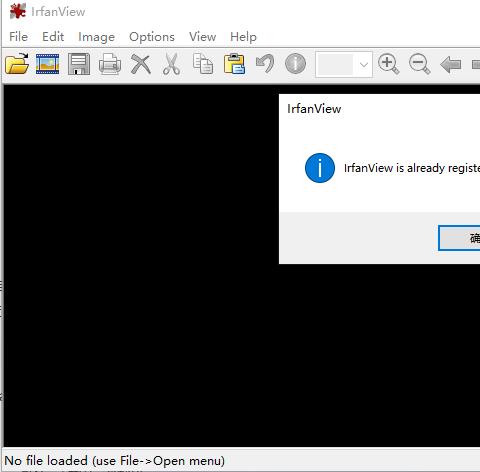The image size is (480, 472).
Task: Open the Edit menu
Action: tap(53, 37)
